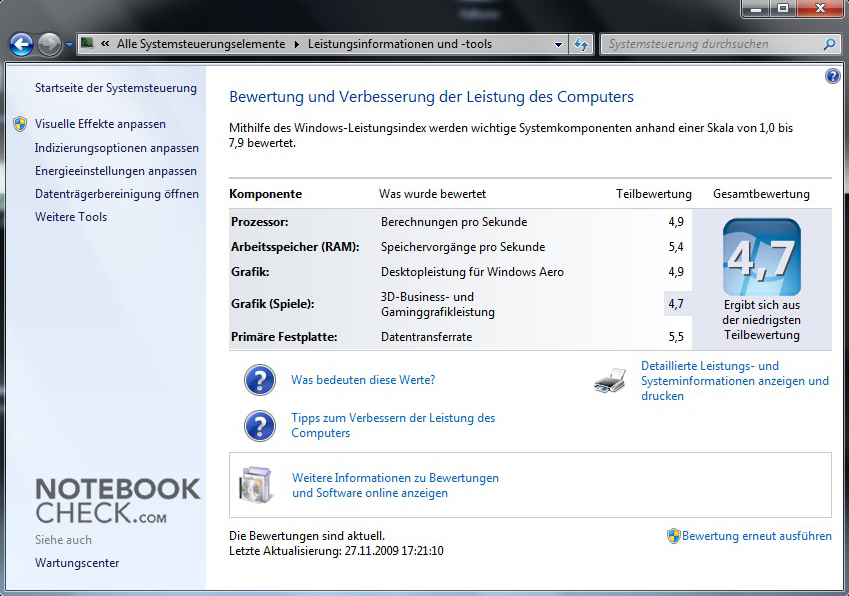Image resolution: width=849 pixels, height=596 pixels.
Task: Maximize the window
Action: coord(783,8)
